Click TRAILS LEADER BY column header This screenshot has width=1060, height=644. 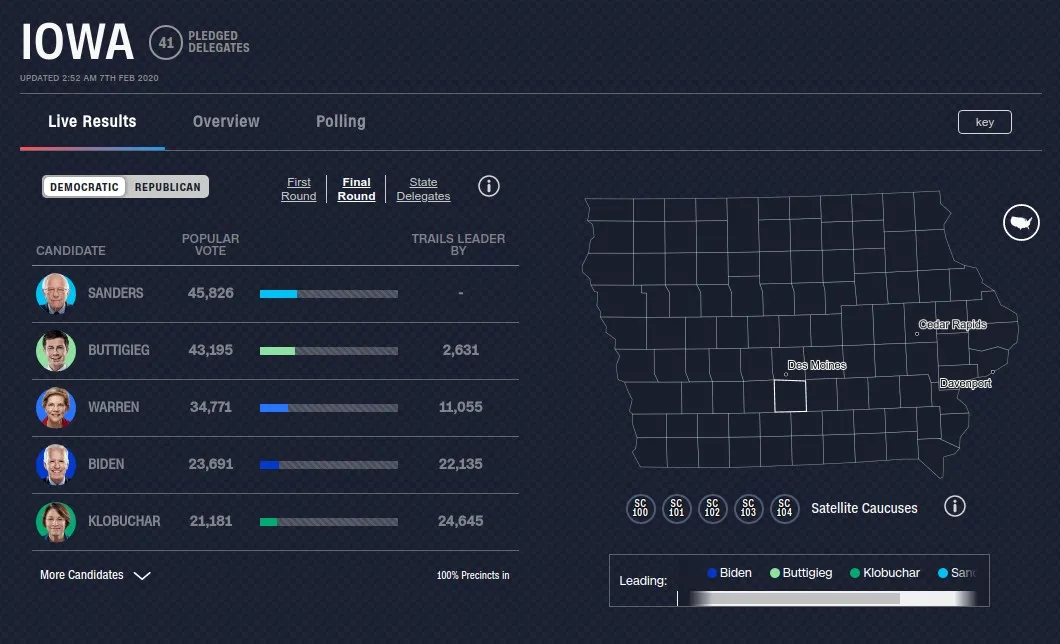(x=458, y=245)
